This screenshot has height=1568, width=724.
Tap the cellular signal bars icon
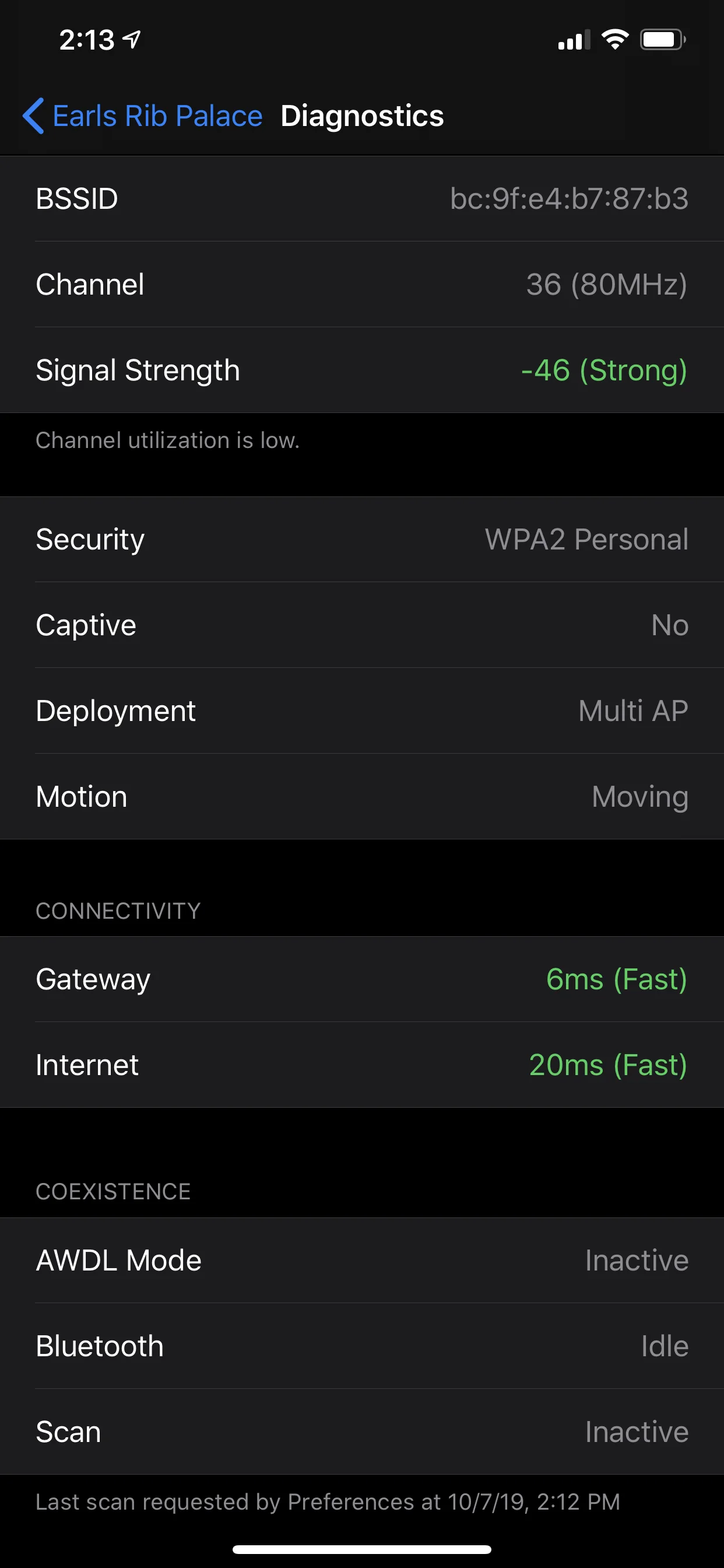click(x=574, y=40)
